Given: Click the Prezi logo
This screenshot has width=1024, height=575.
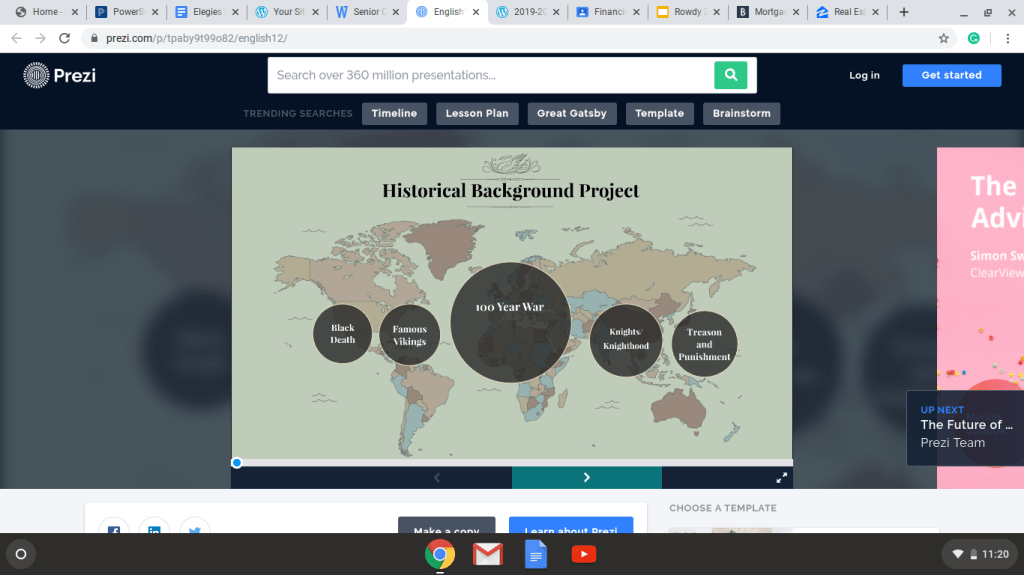Looking at the screenshot, I should [x=60, y=75].
